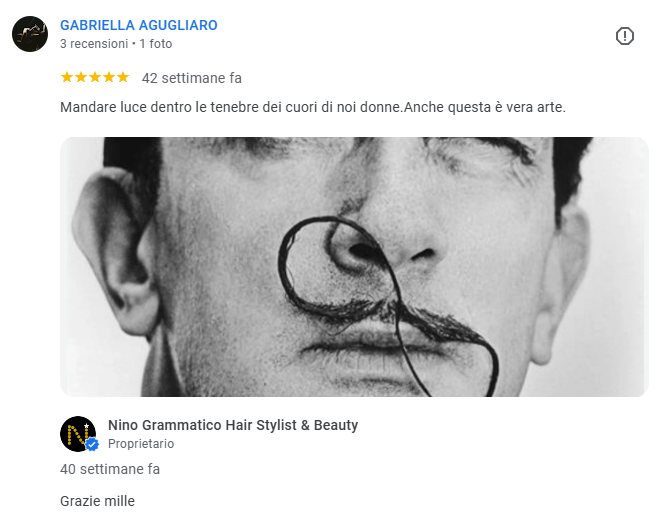Click the '42 settimane fa' review timestamp
Viewport: 668px width, 517px height.
(192, 78)
